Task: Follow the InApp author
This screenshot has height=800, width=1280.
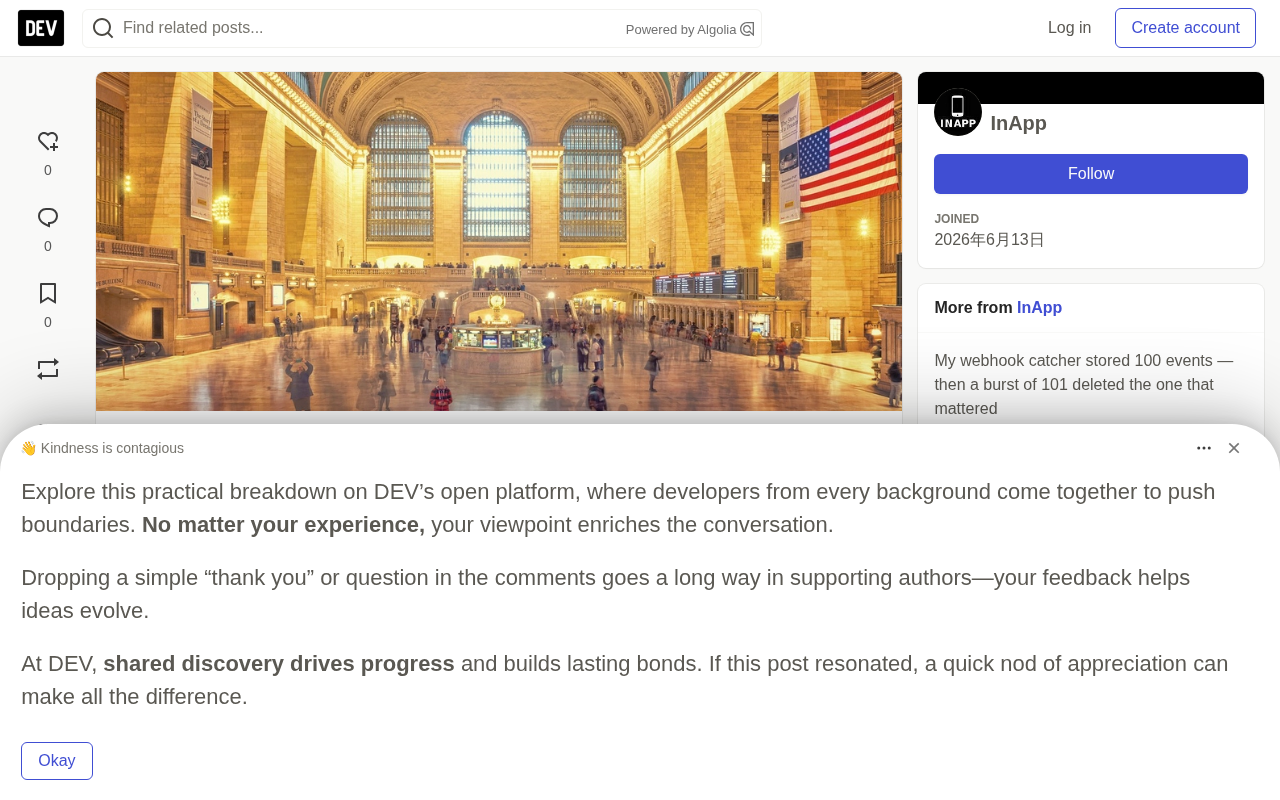Action: [1091, 174]
